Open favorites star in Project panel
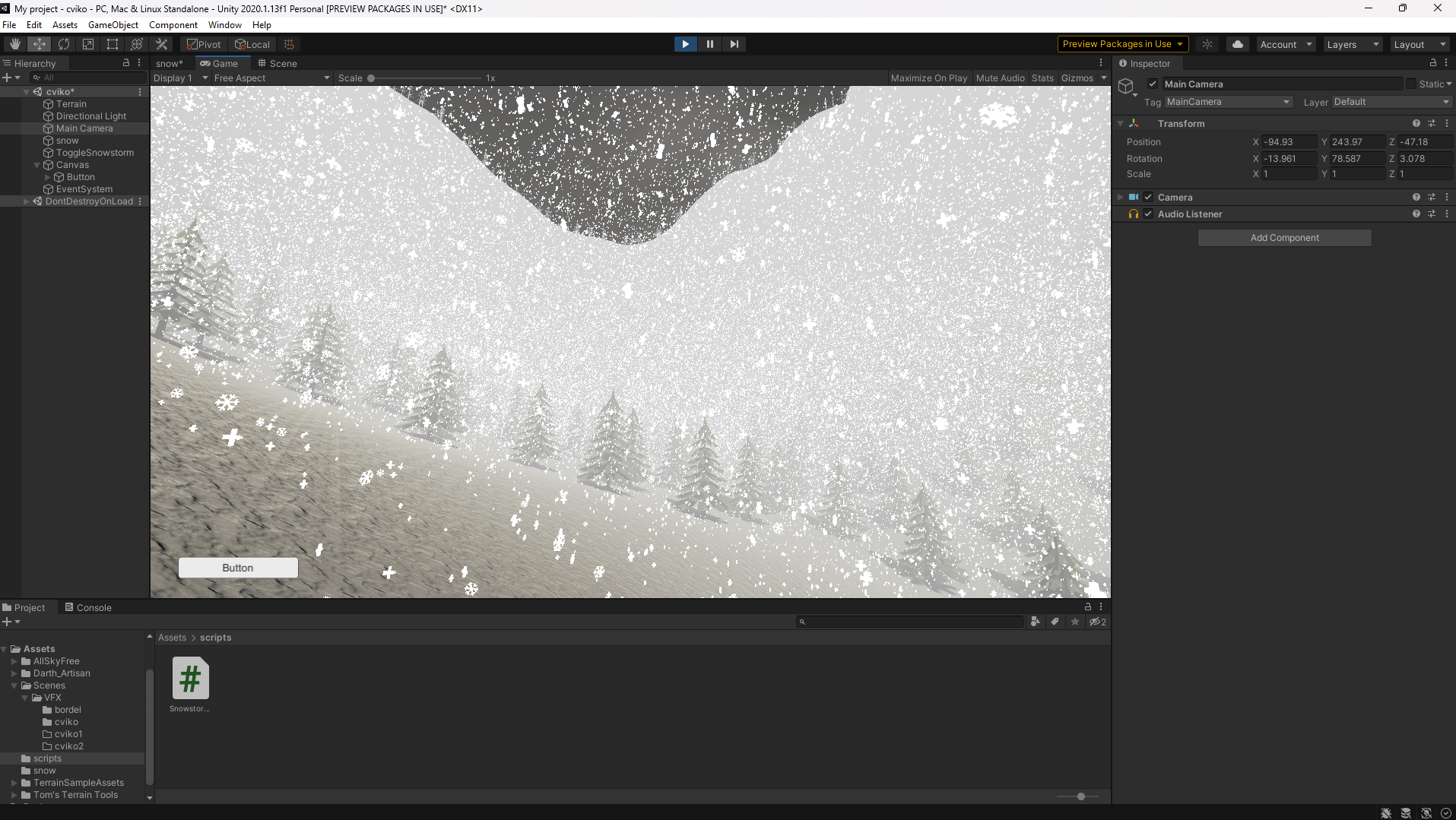 pos(1075,622)
